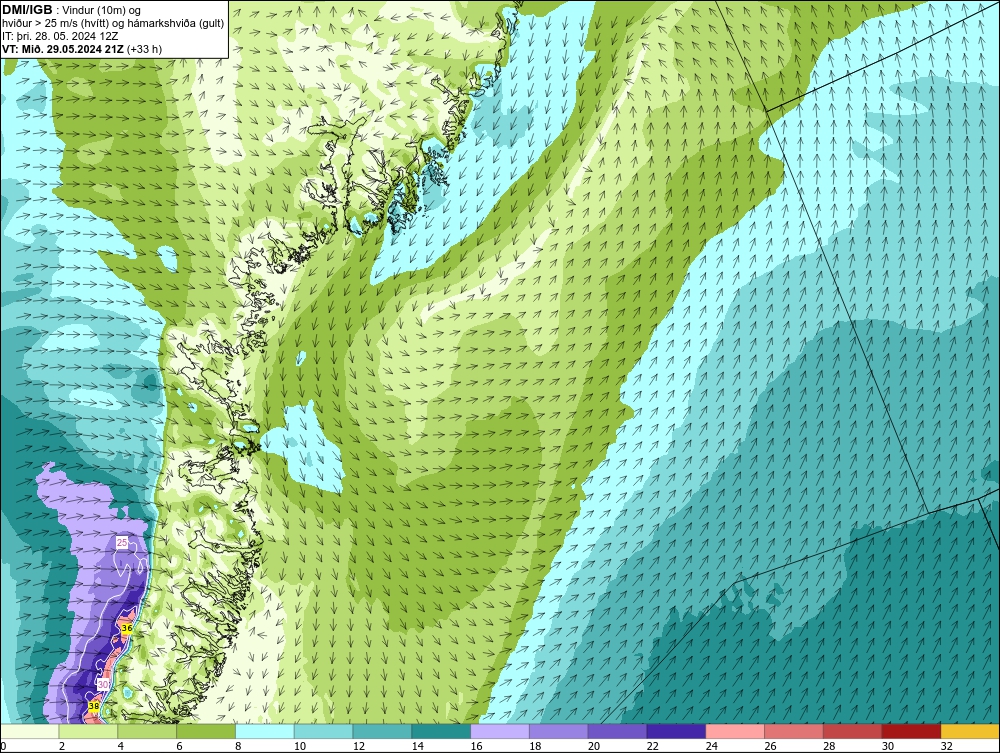The height and width of the screenshot is (753, 1000).
Task: Click the legend scale number "12"
Action: (358, 746)
